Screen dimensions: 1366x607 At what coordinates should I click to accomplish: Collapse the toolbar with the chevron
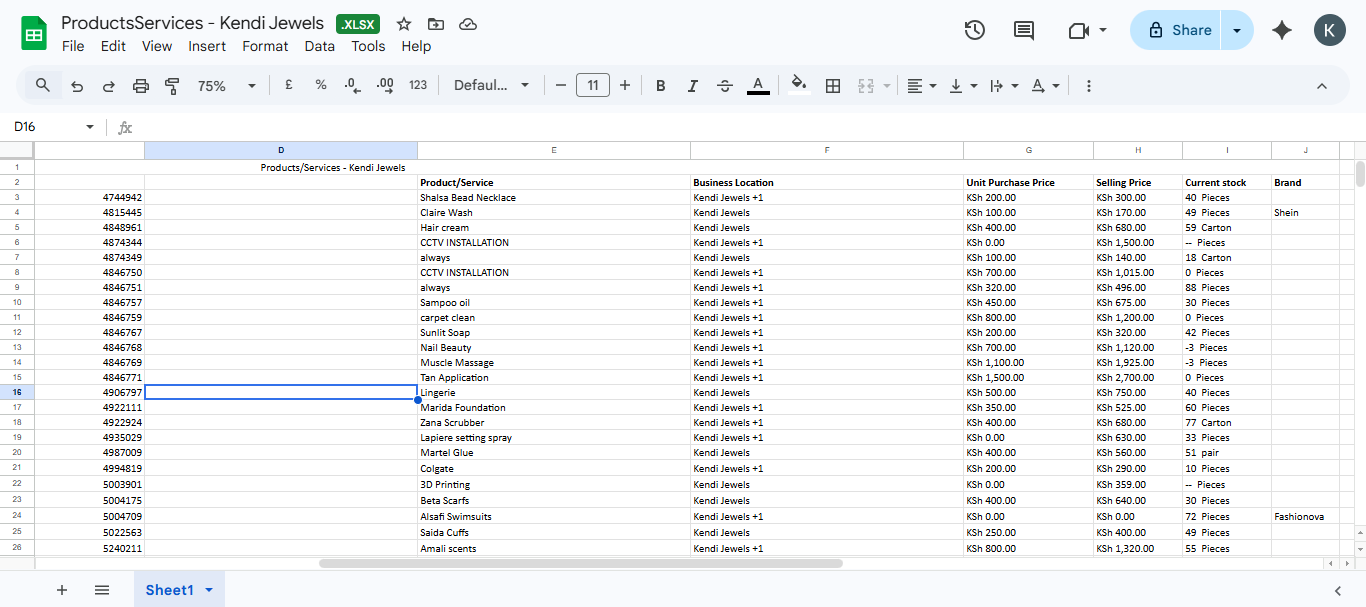pos(1322,86)
